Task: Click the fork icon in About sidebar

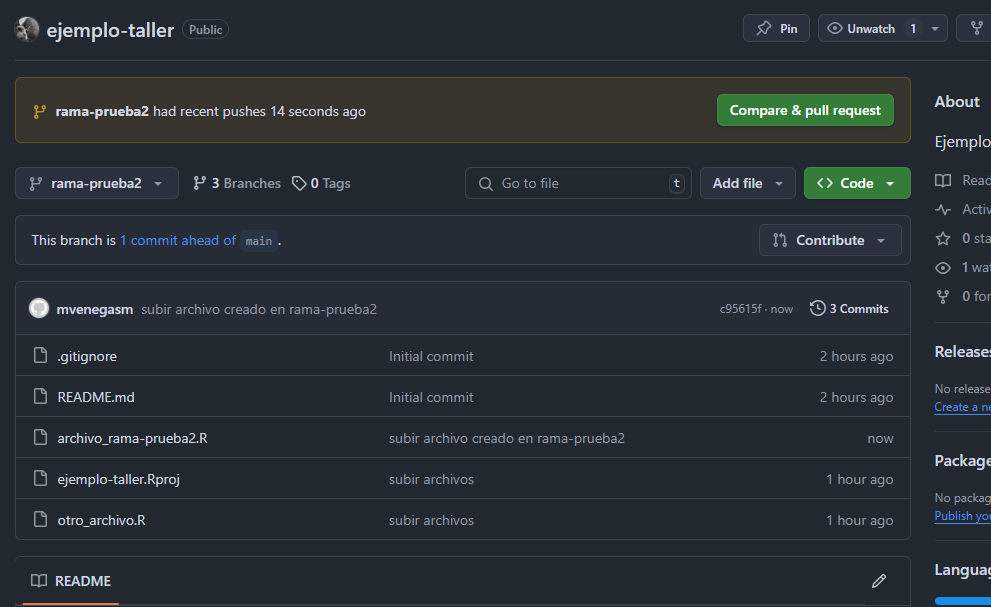Action: tap(943, 296)
